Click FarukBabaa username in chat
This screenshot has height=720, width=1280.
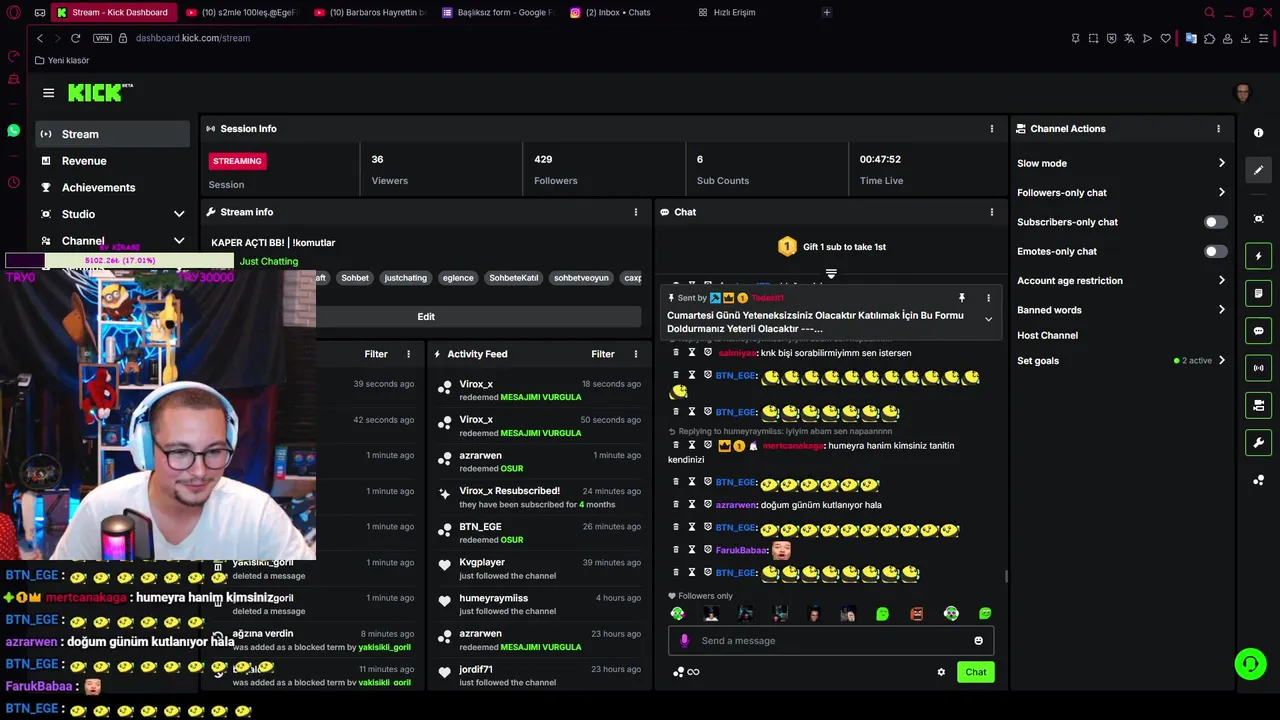pos(741,550)
